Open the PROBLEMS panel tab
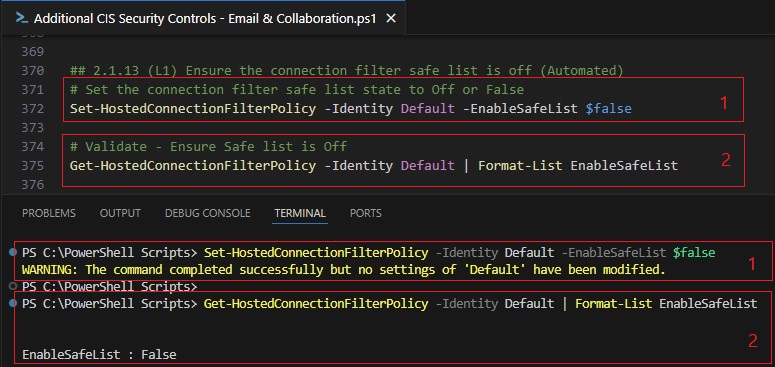 click(x=49, y=213)
